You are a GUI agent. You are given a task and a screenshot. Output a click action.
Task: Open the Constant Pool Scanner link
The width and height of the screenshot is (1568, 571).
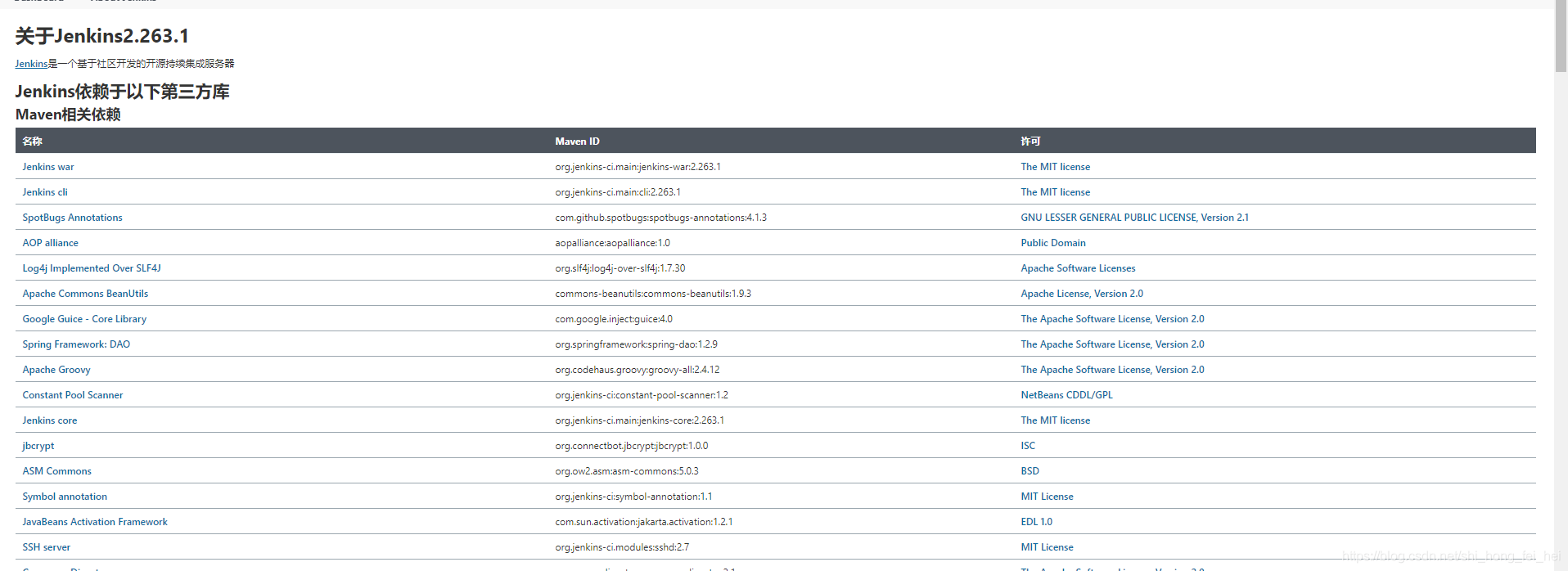click(x=73, y=395)
